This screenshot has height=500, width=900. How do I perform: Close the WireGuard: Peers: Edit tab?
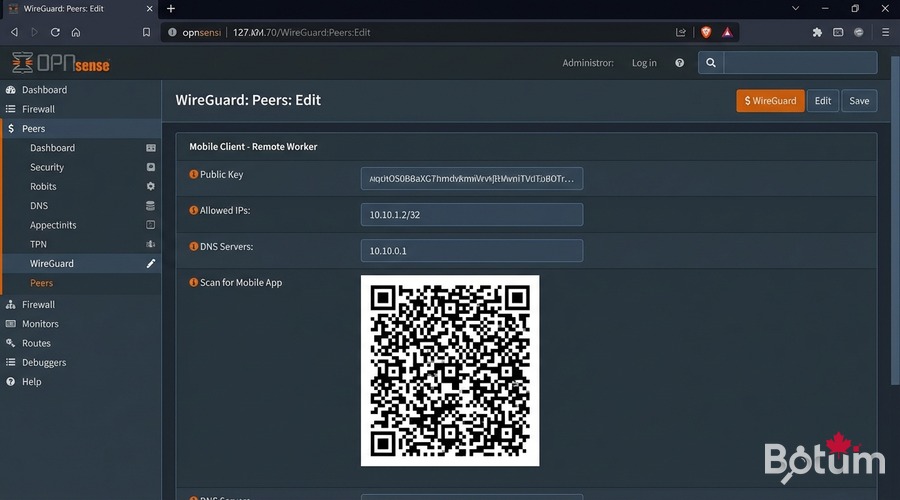(x=149, y=9)
